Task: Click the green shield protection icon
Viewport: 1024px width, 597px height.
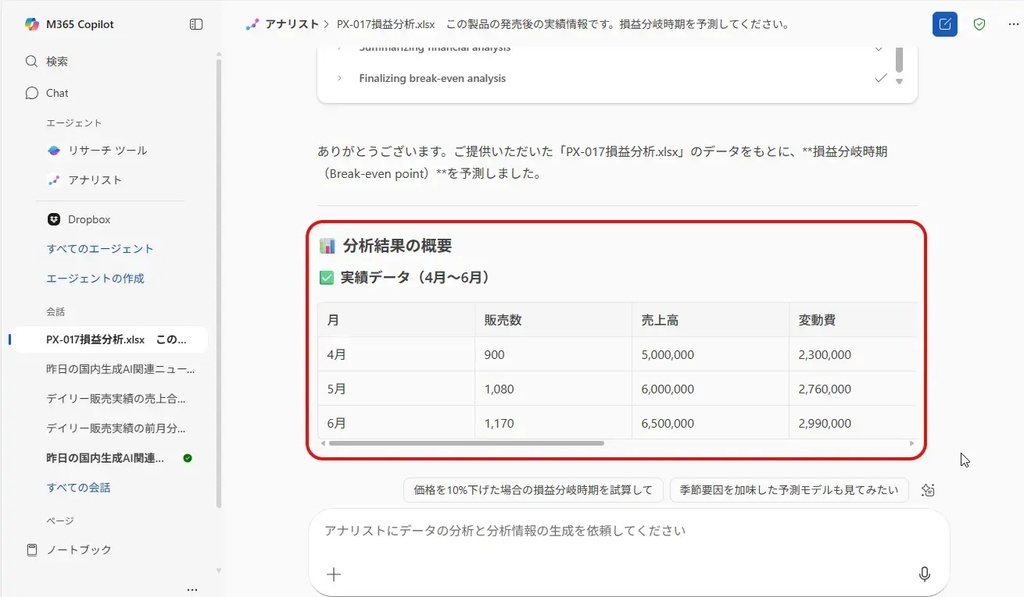Action: coord(979,24)
